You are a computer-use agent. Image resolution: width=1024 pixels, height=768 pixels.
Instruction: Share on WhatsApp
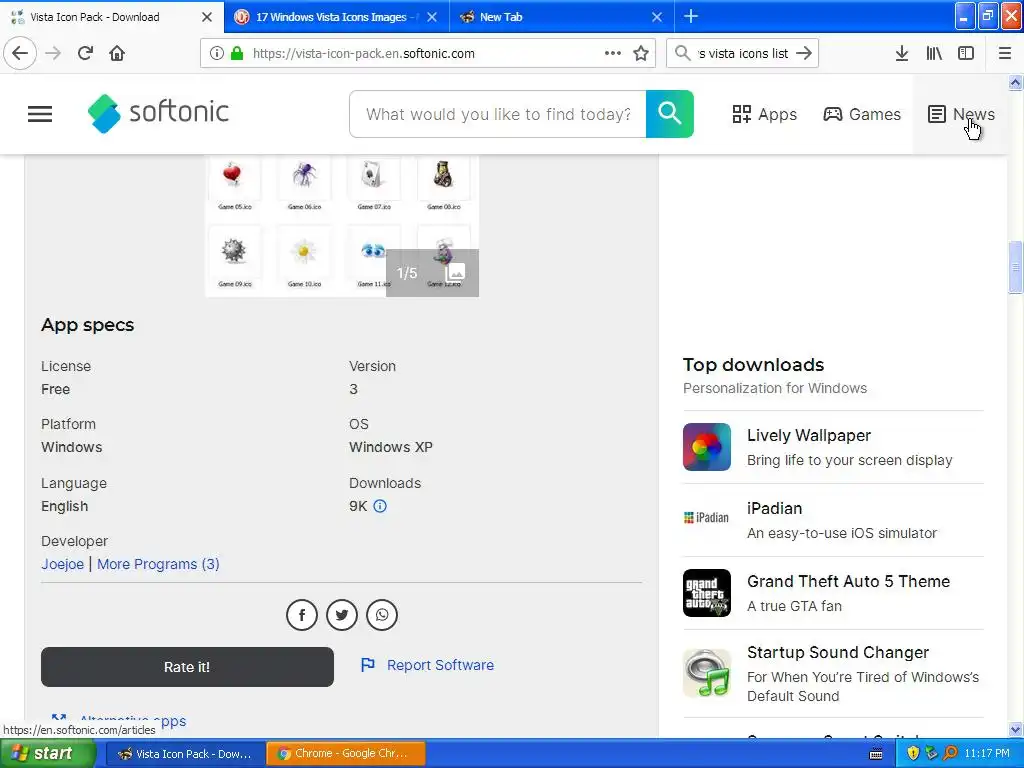coord(382,615)
